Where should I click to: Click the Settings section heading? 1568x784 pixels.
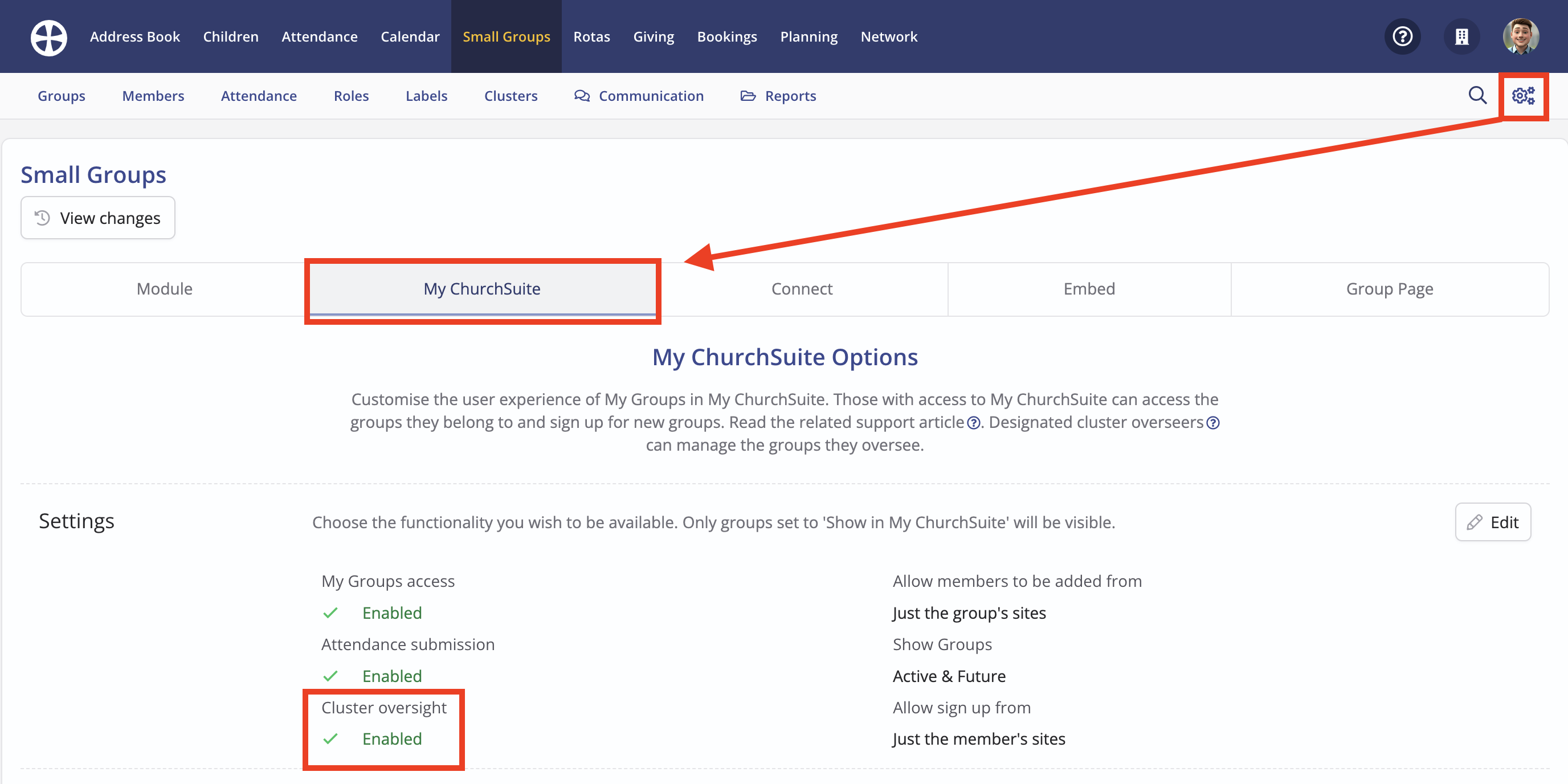tap(77, 521)
